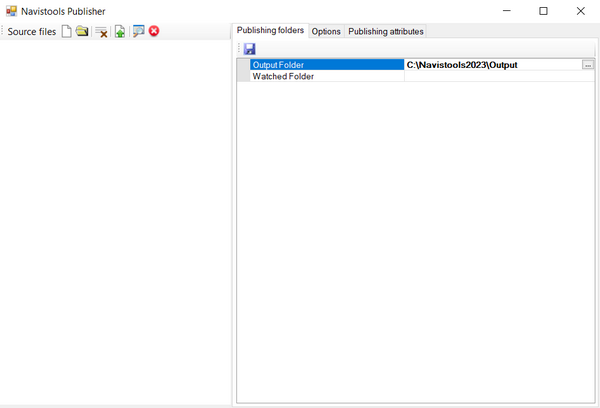Open the add folder icon in Source files
Screen dimensions: 600x408
tap(82, 32)
